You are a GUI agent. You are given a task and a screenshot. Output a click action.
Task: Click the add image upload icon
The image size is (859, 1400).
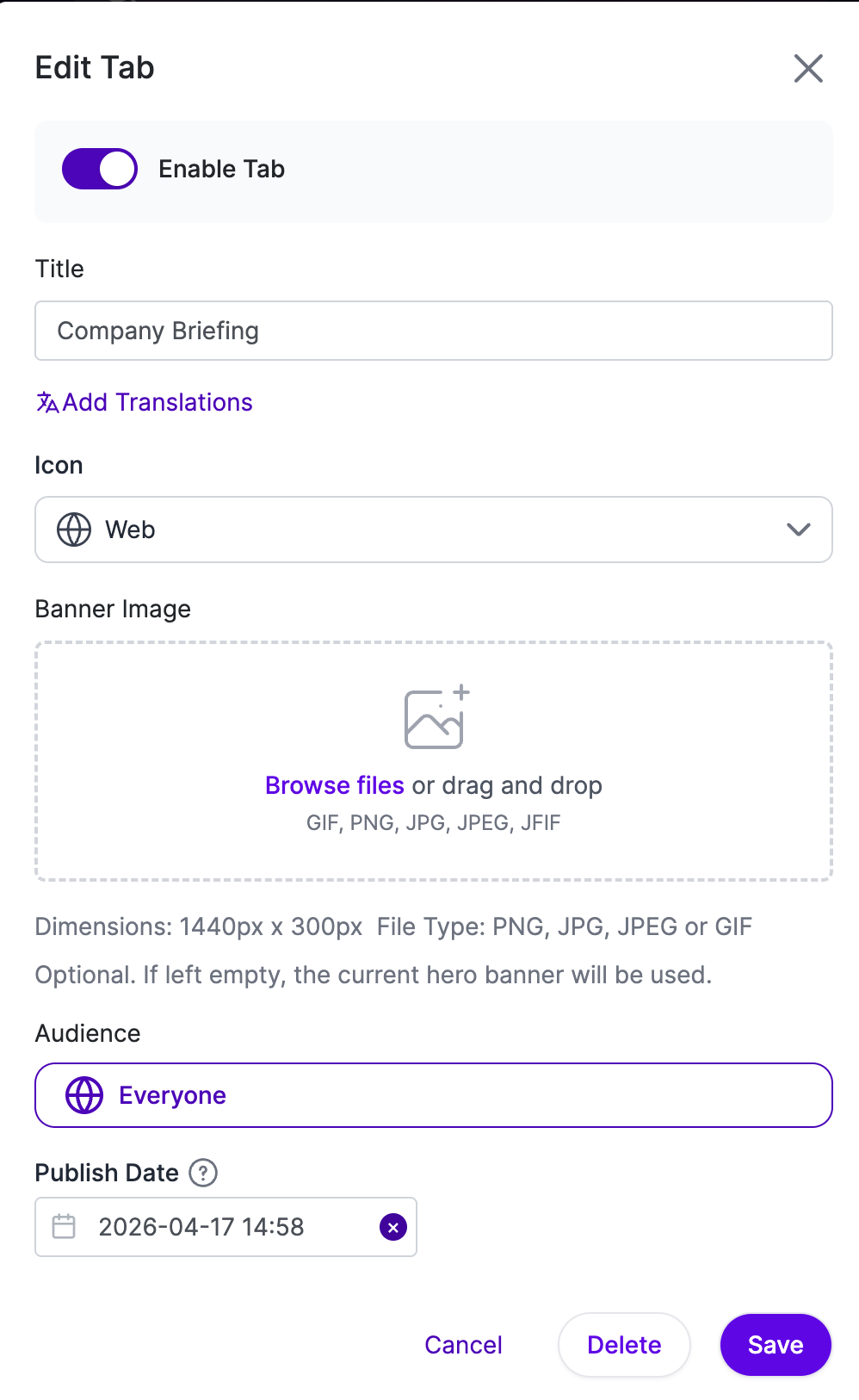tap(437, 716)
